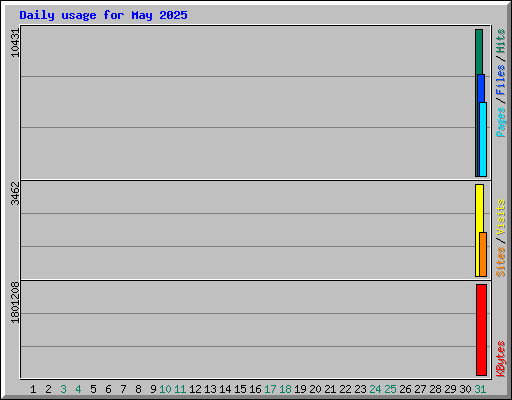Click the Pages legend label
The width and height of the screenshot is (512, 400).
tap(501, 122)
